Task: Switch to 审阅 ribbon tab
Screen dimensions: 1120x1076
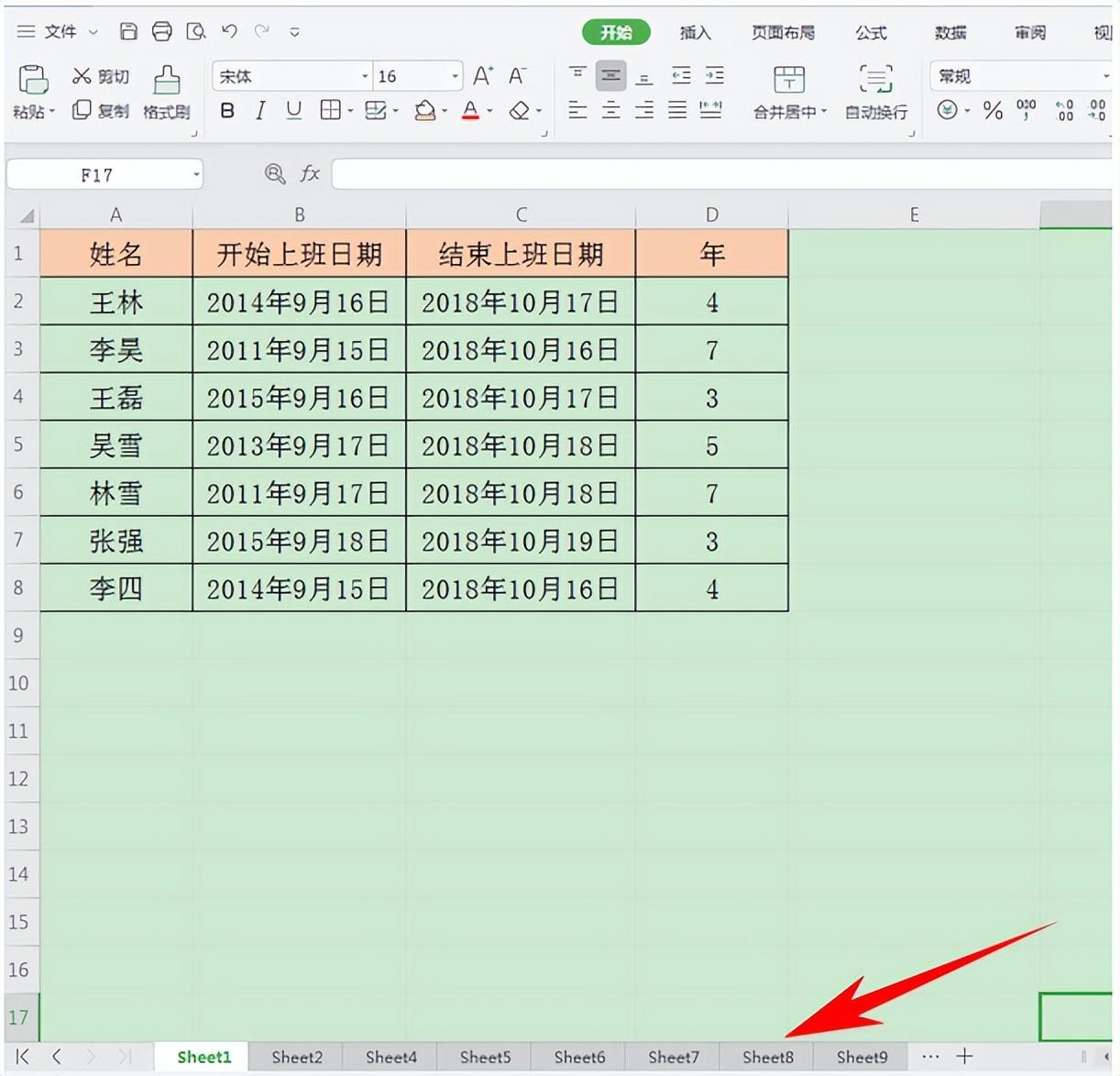Action: coord(1030,33)
